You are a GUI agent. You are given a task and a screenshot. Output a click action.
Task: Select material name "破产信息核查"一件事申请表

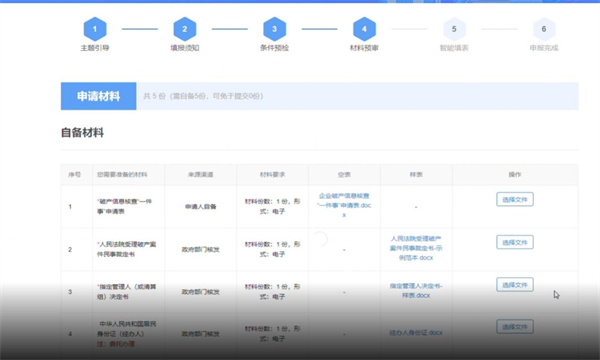click(x=124, y=206)
